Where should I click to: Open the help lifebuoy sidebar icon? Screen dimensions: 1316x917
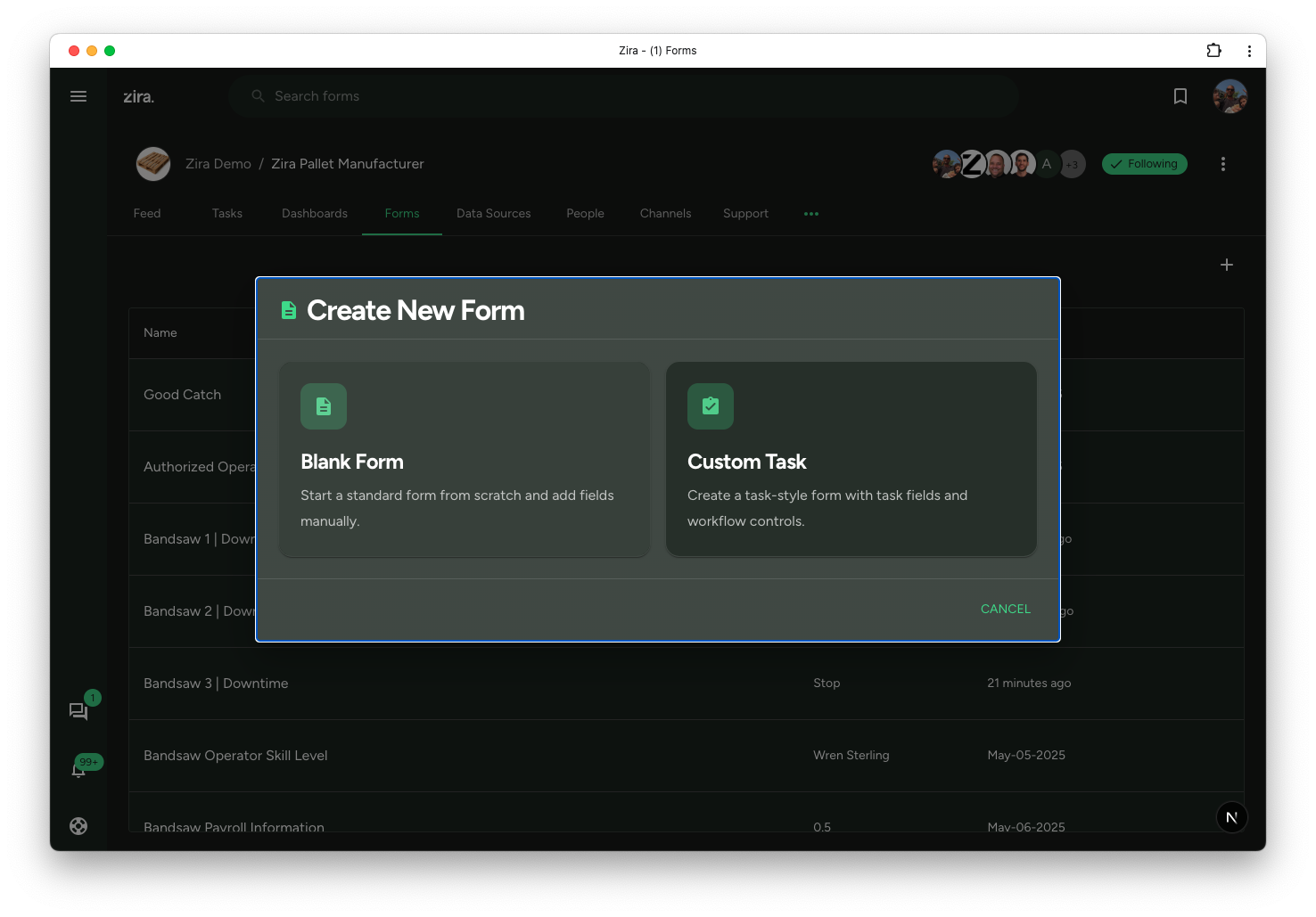78,826
